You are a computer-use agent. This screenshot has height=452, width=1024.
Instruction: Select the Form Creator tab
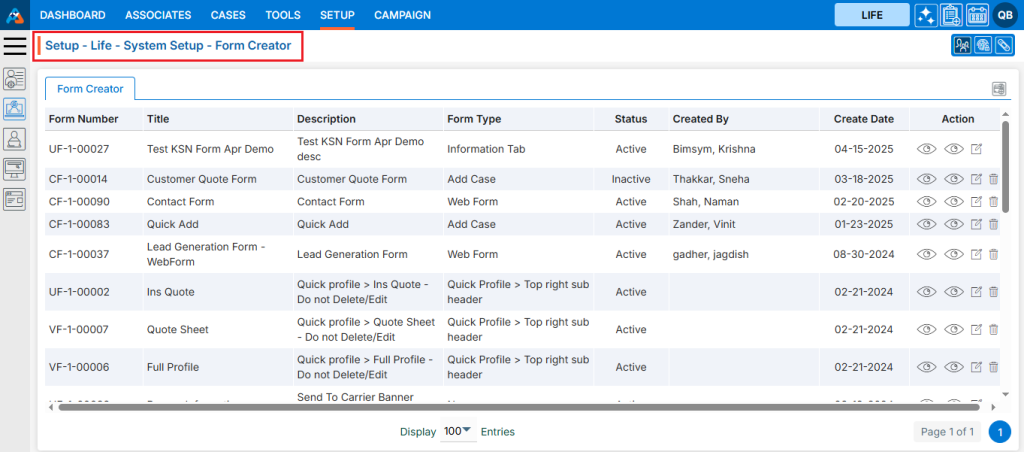click(x=90, y=89)
